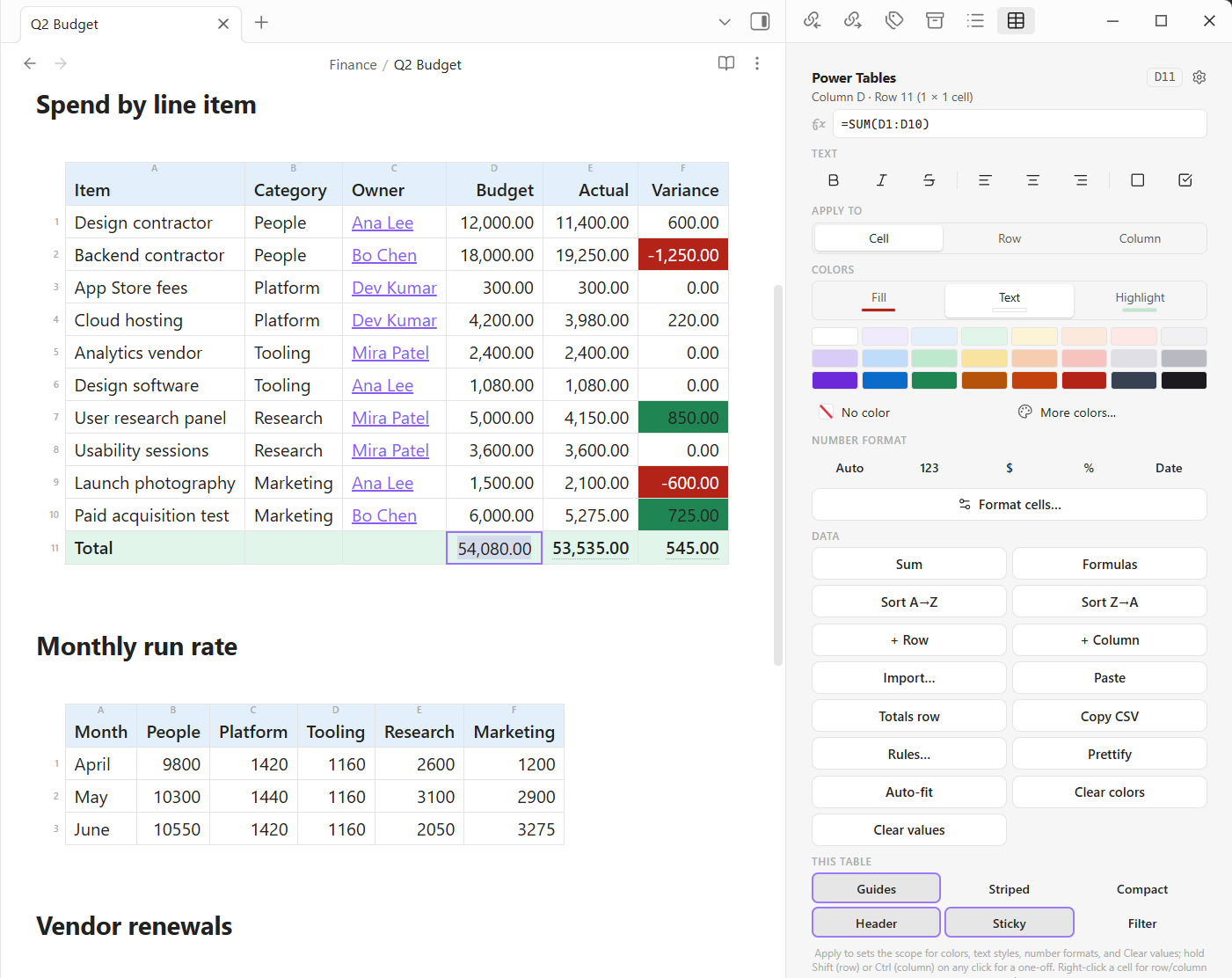Select the Total Budget cell 54,080.00
Image resolution: width=1232 pixels, height=978 pixels.
click(494, 548)
